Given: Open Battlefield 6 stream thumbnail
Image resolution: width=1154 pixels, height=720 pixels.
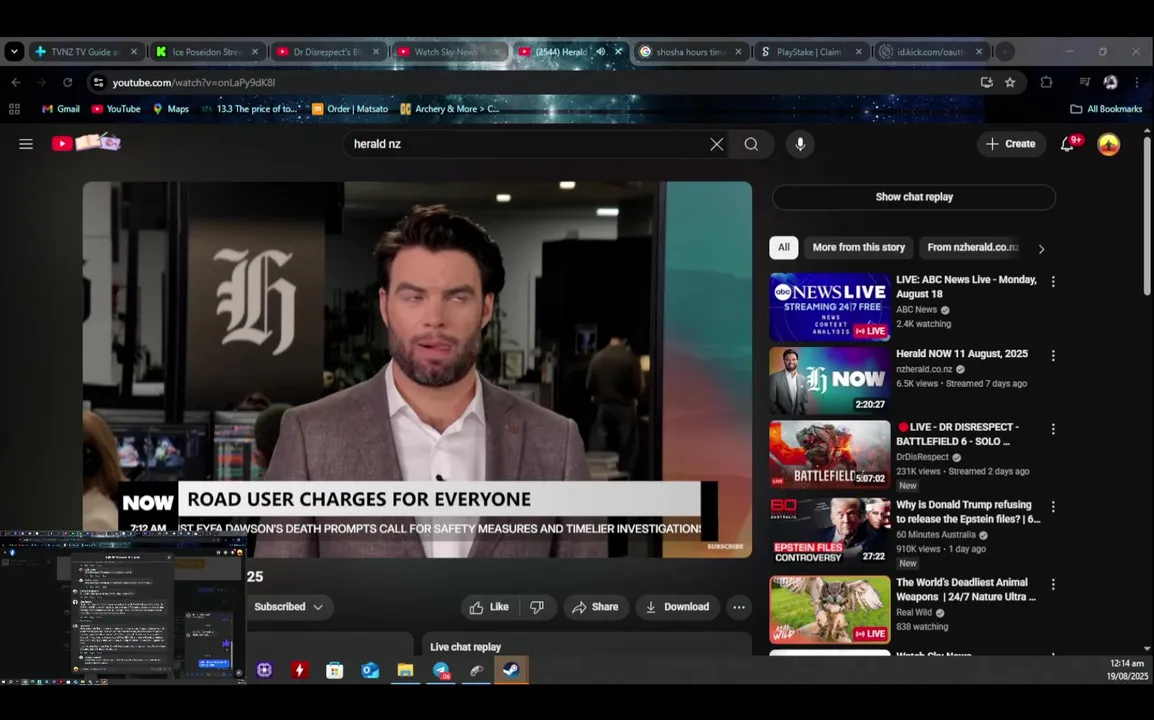Looking at the screenshot, I should (x=829, y=454).
